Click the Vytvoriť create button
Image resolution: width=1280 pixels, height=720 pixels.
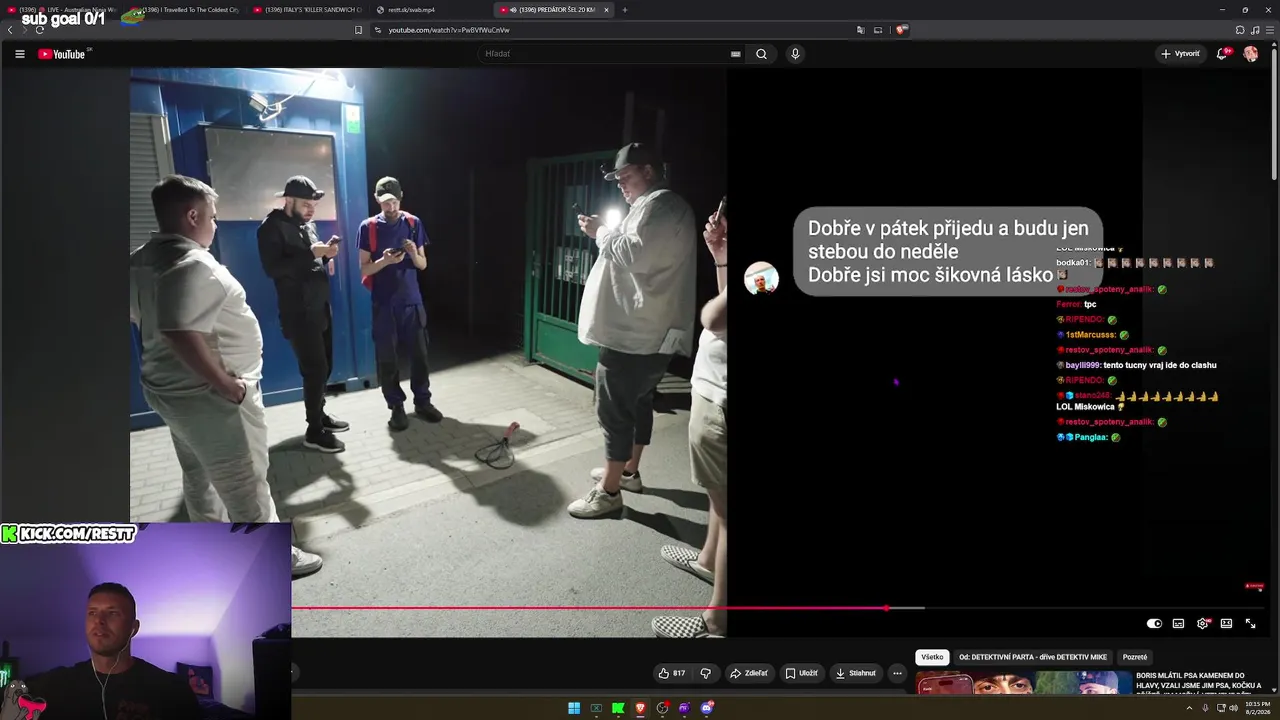(x=1180, y=54)
